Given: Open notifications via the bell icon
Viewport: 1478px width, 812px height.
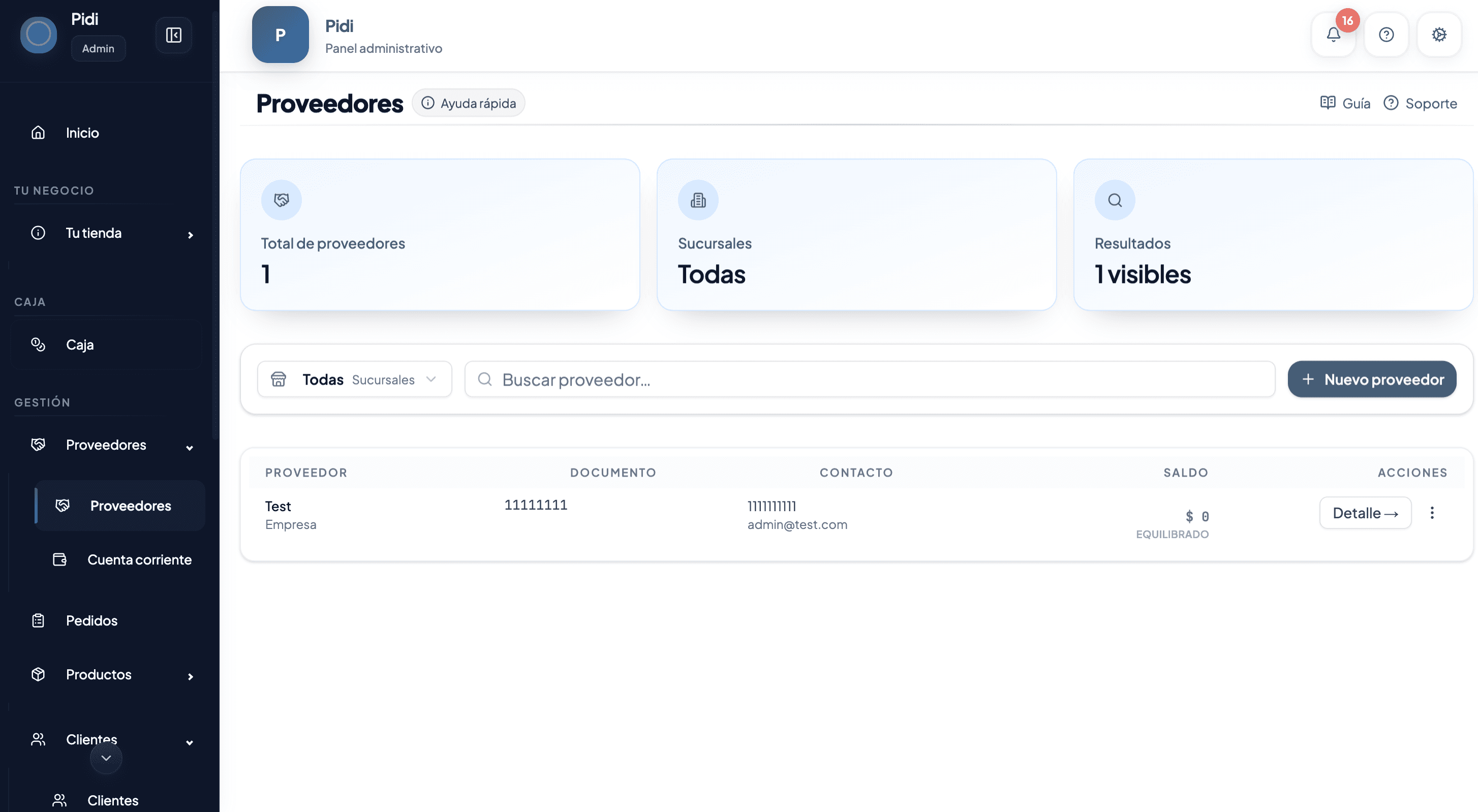Looking at the screenshot, I should 1334,35.
